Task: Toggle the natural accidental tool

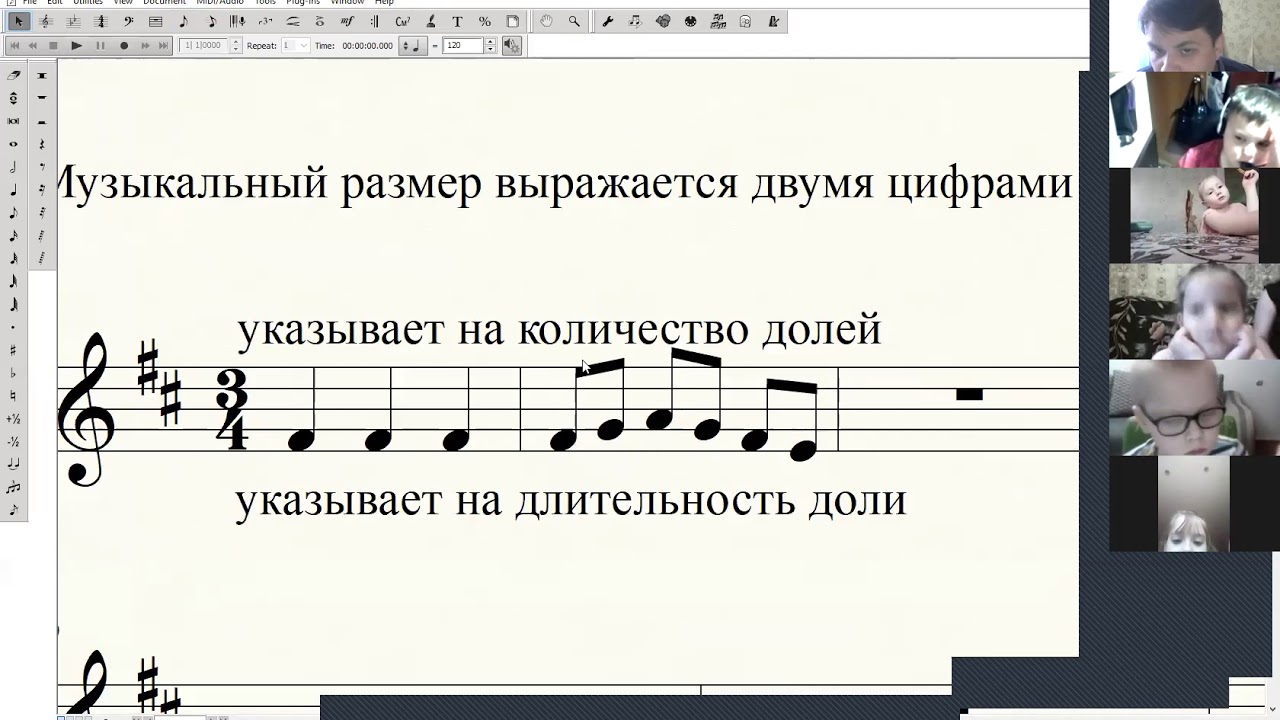Action: (x=14, y=396)
